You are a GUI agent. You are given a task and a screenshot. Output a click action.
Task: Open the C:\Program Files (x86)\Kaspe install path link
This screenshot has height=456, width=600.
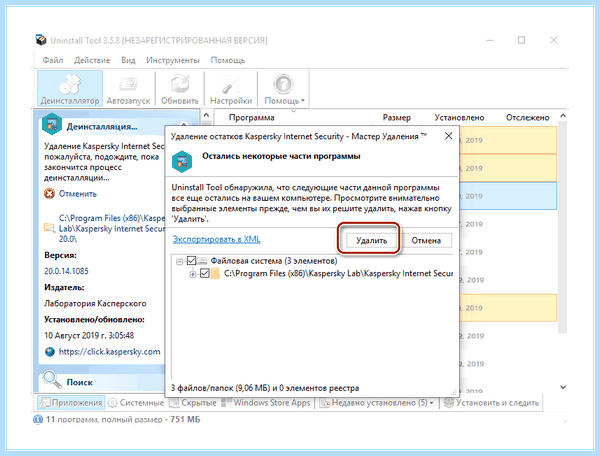(112, 228)
